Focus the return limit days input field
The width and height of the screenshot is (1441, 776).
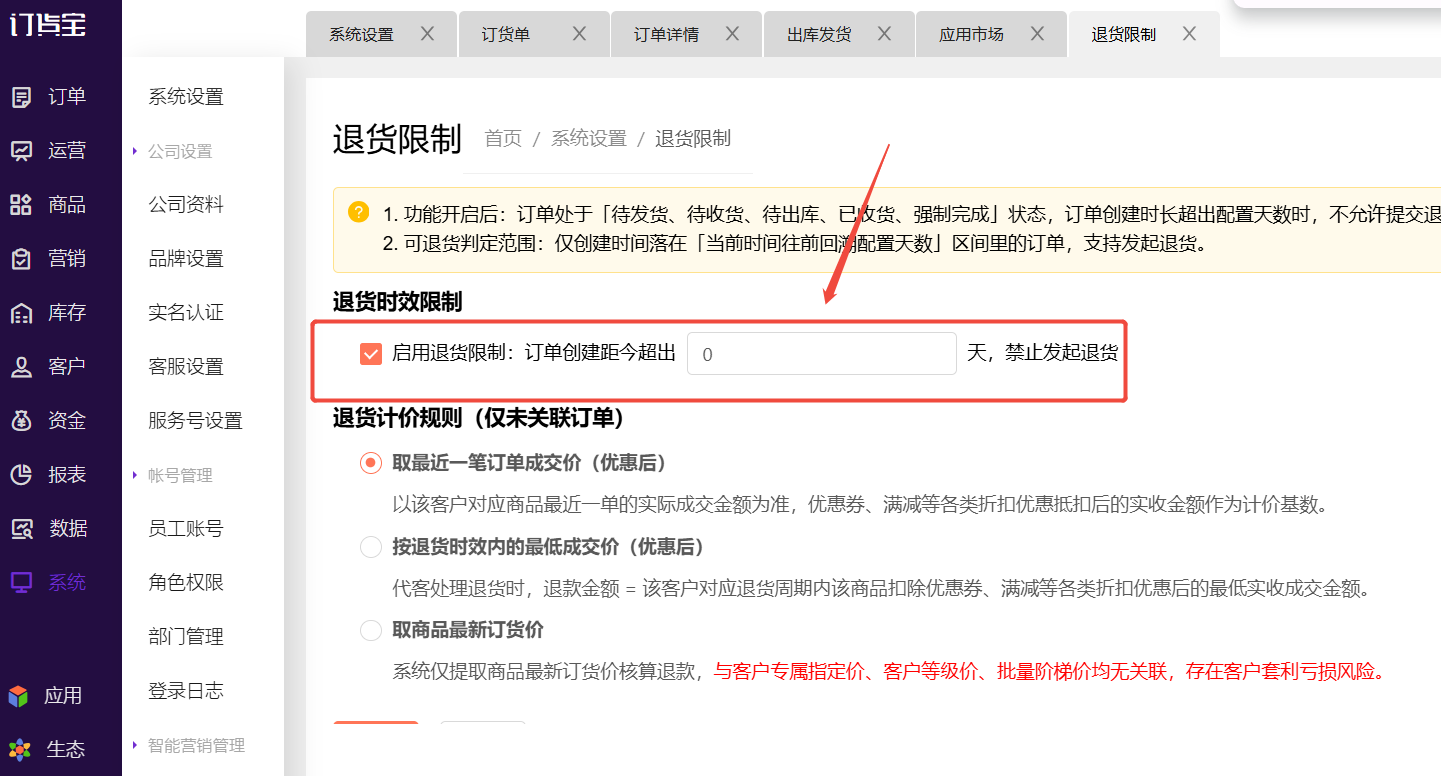(822, 354)
